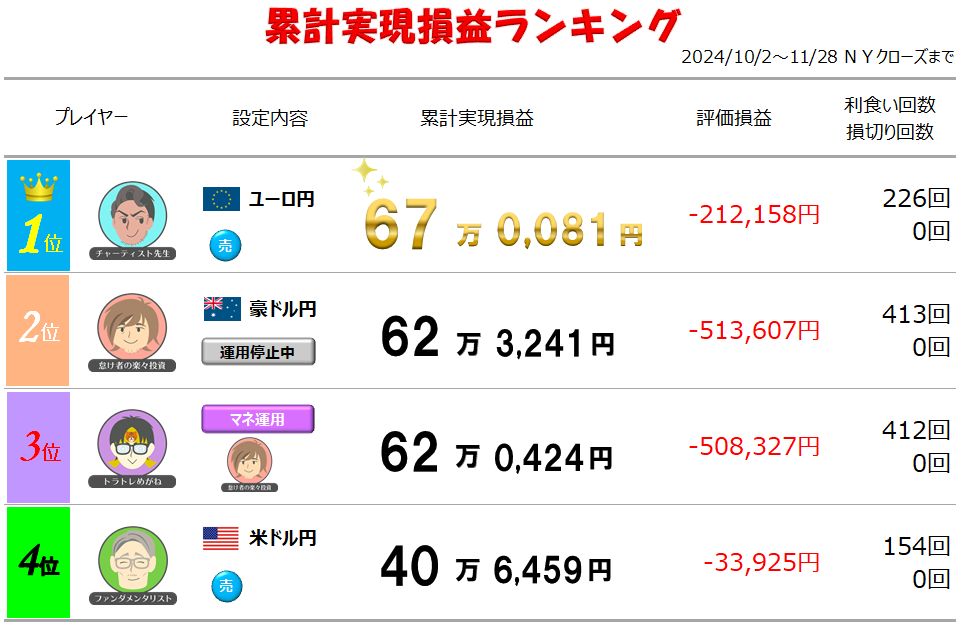Click the orange 2位 rank tile

point(38,330)
